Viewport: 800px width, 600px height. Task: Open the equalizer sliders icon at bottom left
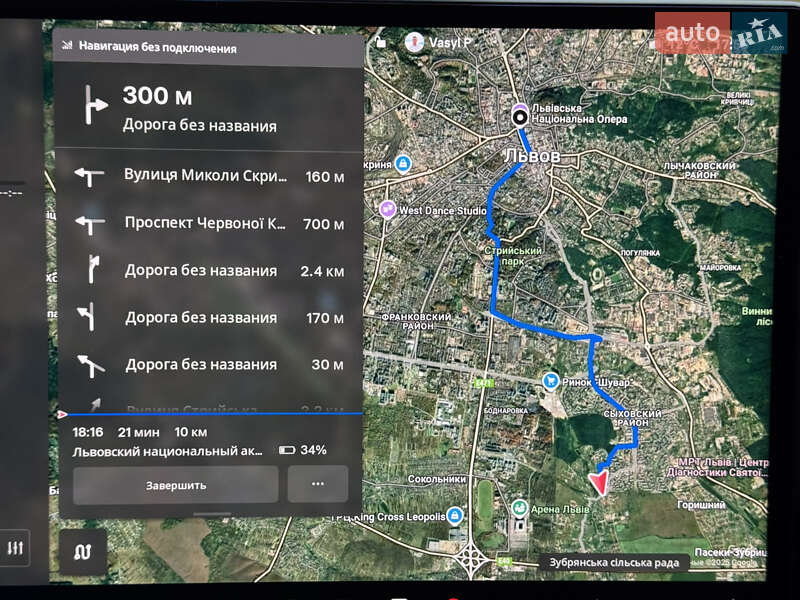click(x=16, y=548)
